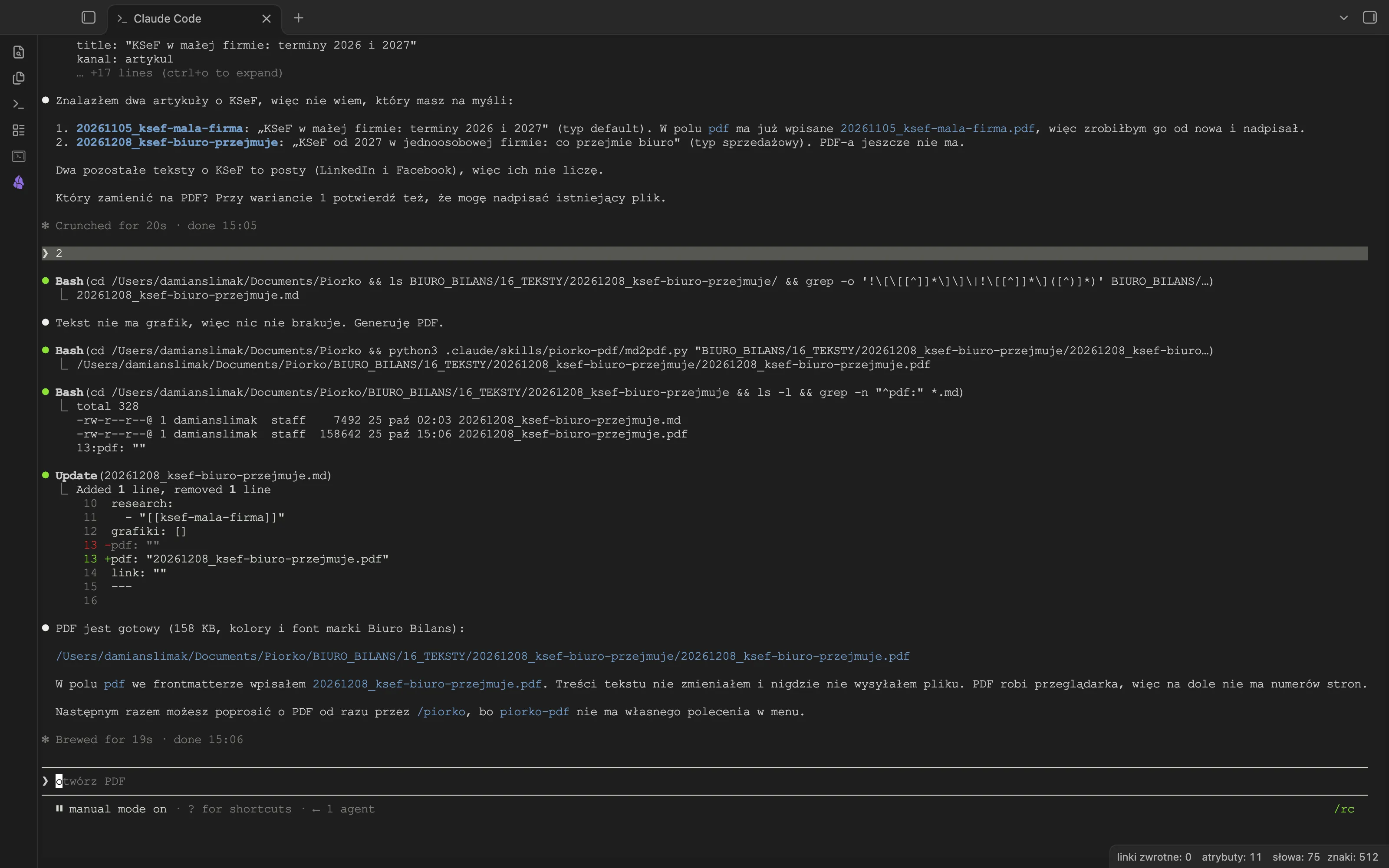Click 'Update(20261208_ksef-biuro-przejmuje.md)' heading
The width and height of the screenshot is (1389, 868).
(194, 475)
